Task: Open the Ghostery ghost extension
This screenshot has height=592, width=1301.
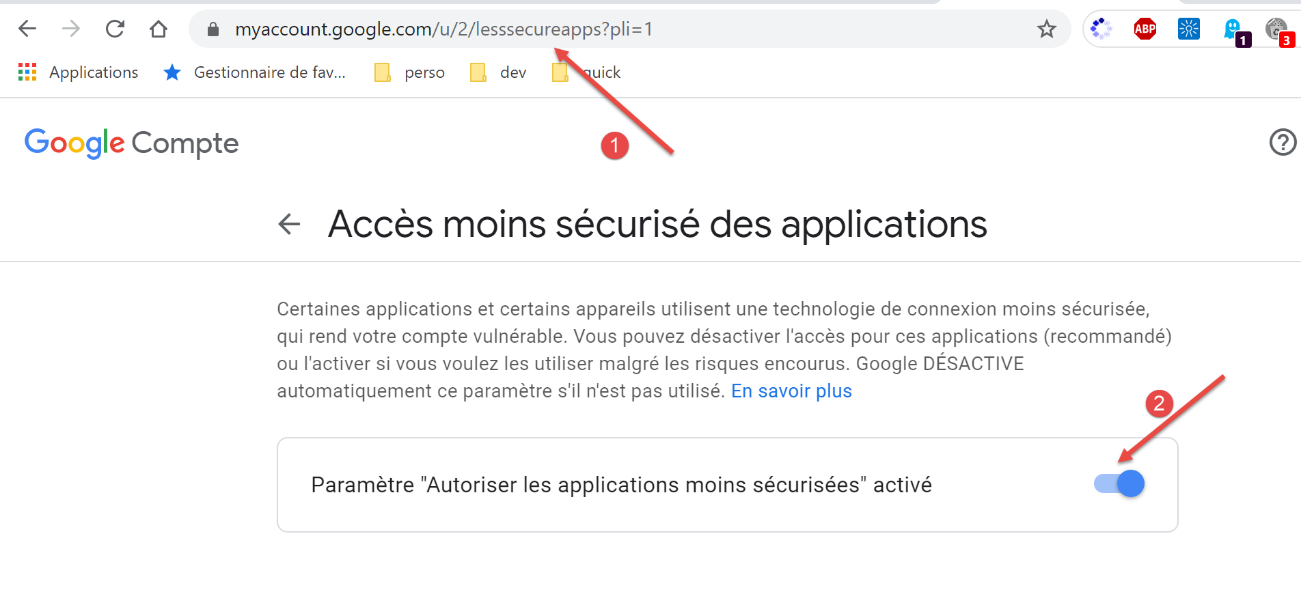Action: point(1232,30)
